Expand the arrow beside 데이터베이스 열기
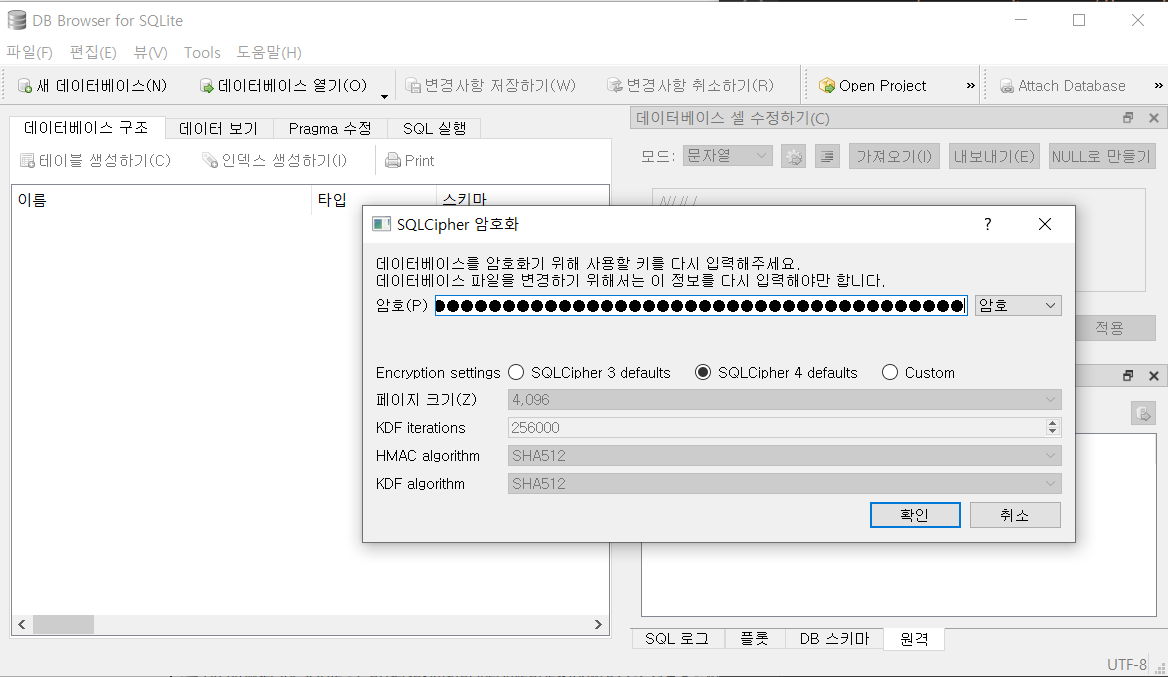 (x=384, y=96)
